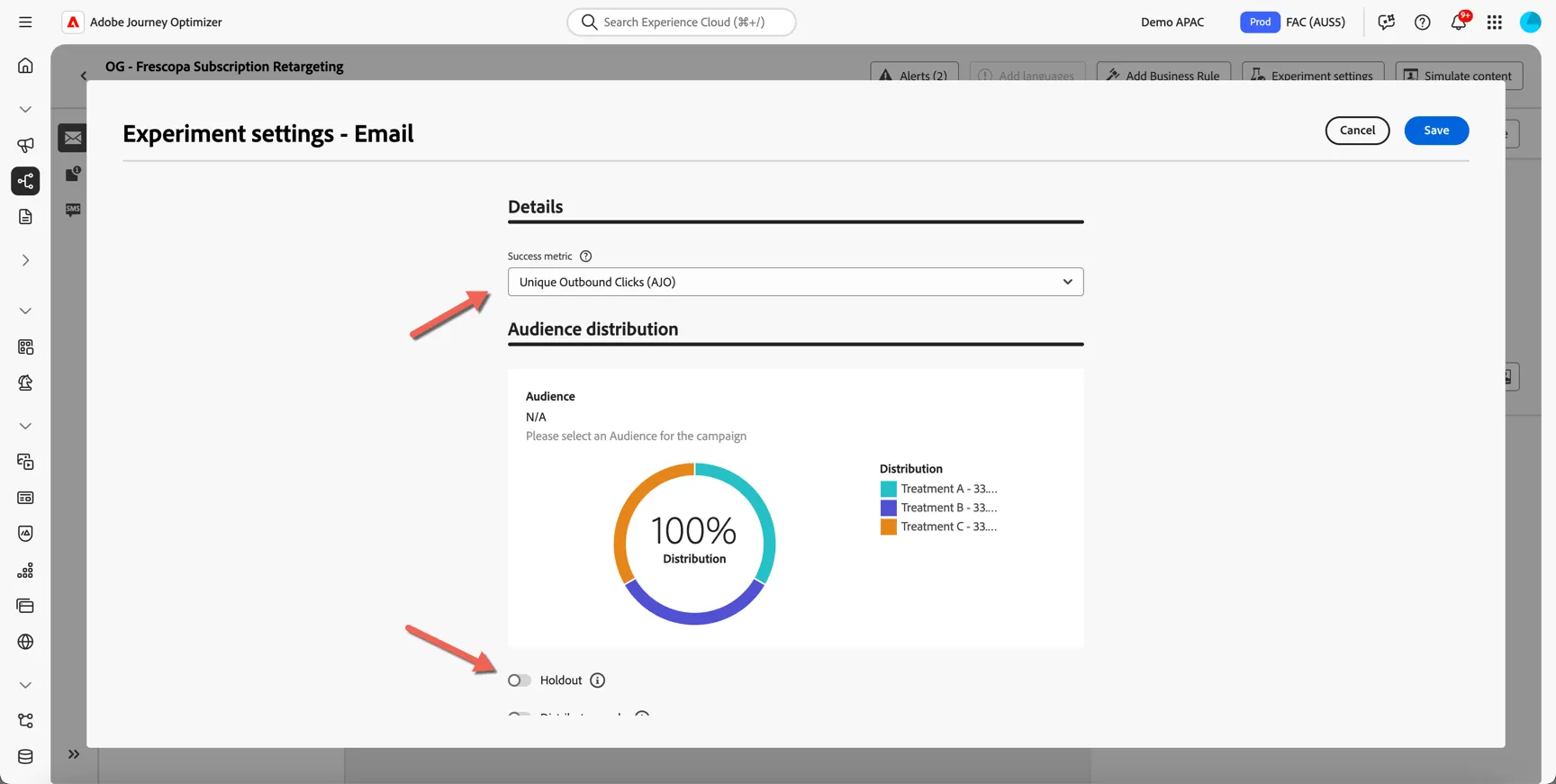Open the feedback chat icon in top bar
This screenshot has width=1556, height=784.
(x=1387, y=23)
